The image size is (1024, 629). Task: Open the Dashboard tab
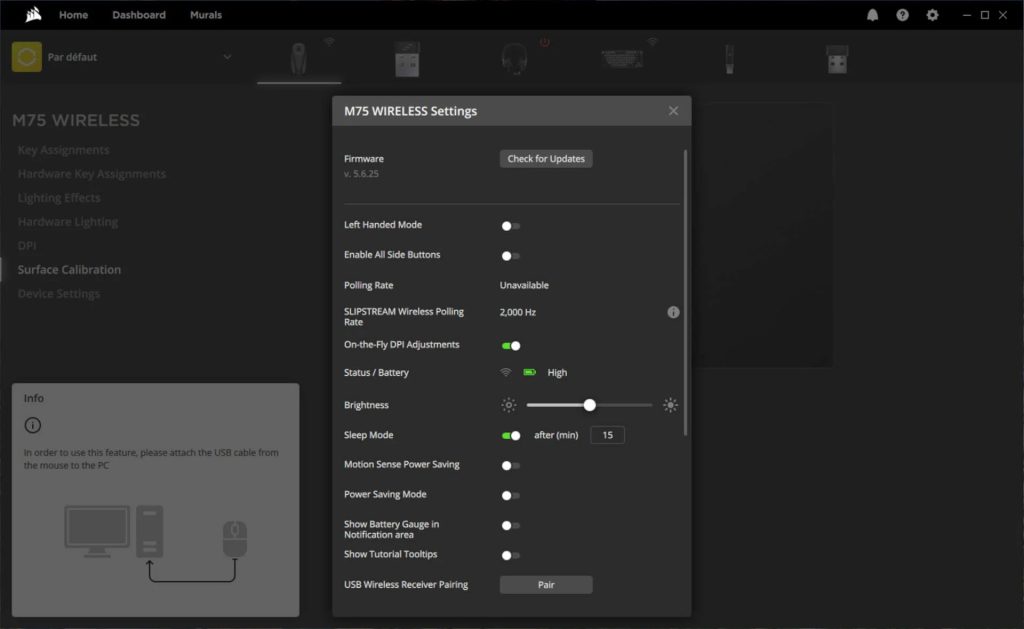point(139,15)
